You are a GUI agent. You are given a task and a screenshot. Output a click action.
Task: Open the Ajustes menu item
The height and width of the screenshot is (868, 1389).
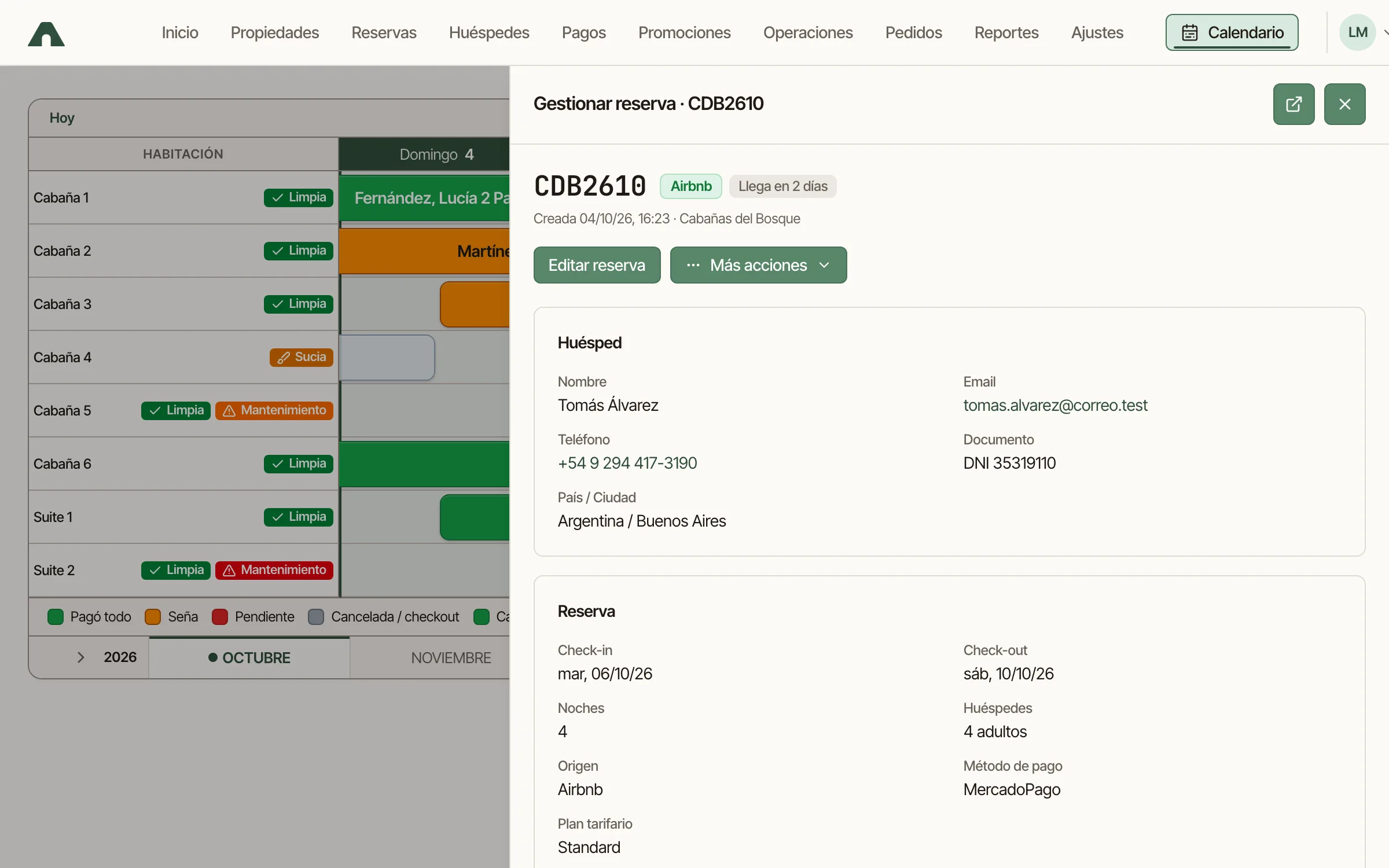tap(1097, 32)
